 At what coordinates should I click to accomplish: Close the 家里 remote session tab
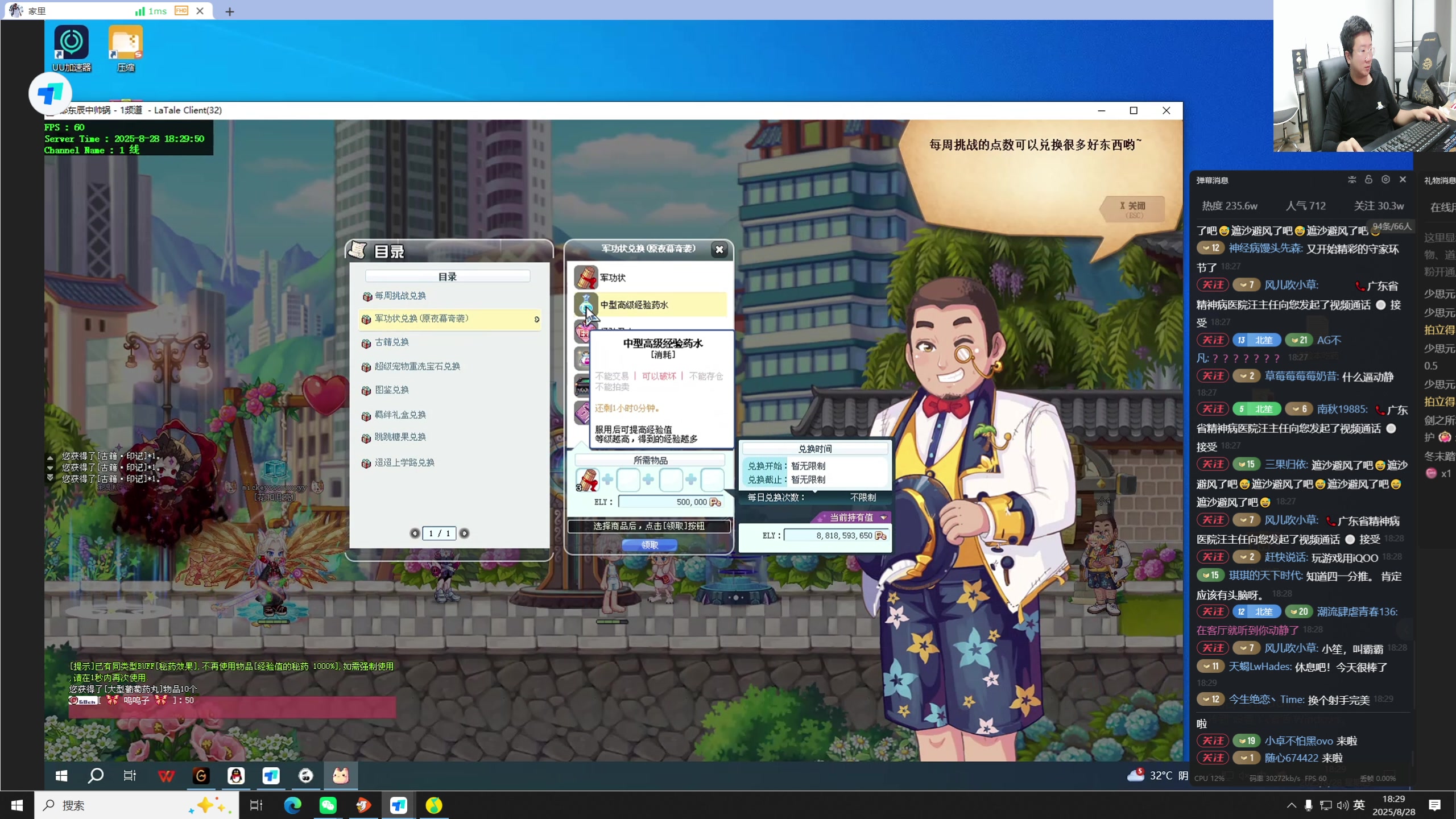(200, 11)
